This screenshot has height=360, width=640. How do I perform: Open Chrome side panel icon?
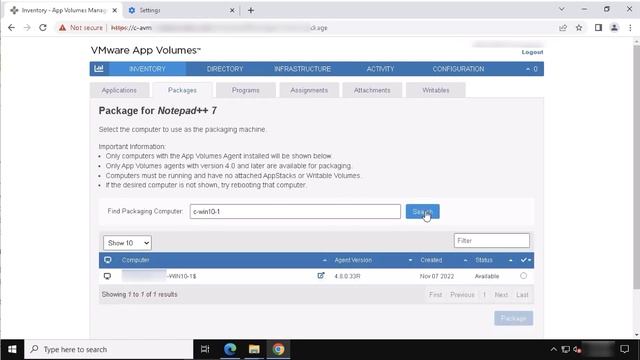click(598, 28)
